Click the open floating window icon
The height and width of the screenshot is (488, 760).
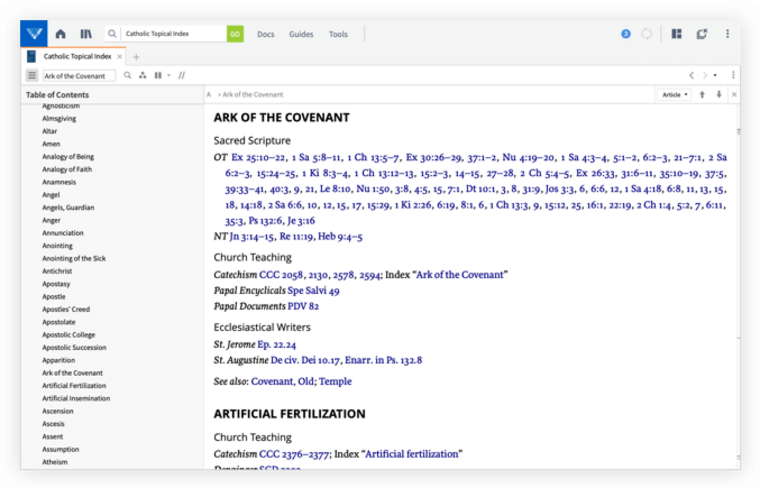coord(702,33)
